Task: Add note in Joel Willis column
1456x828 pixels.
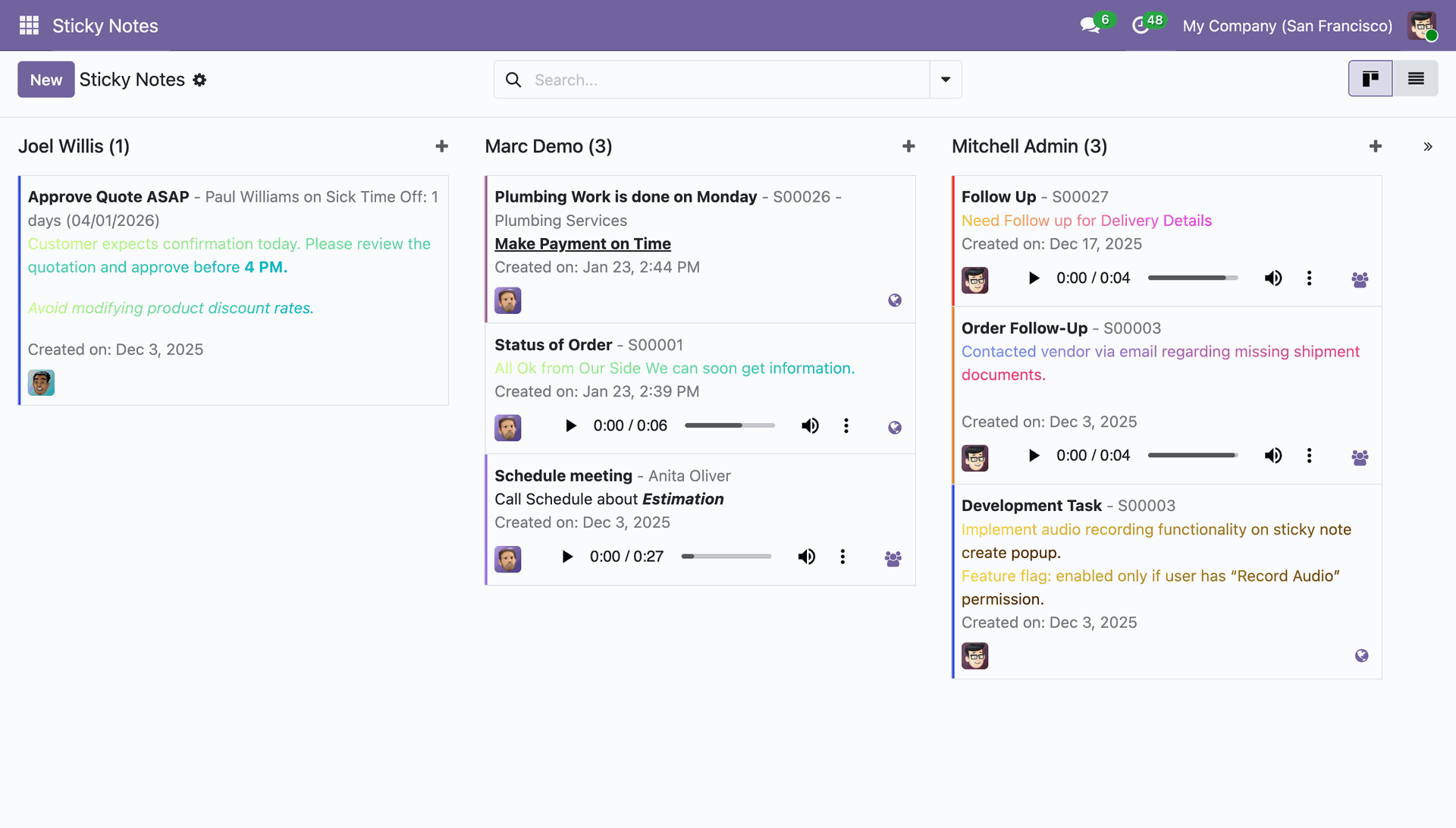Action: point(442,146)
